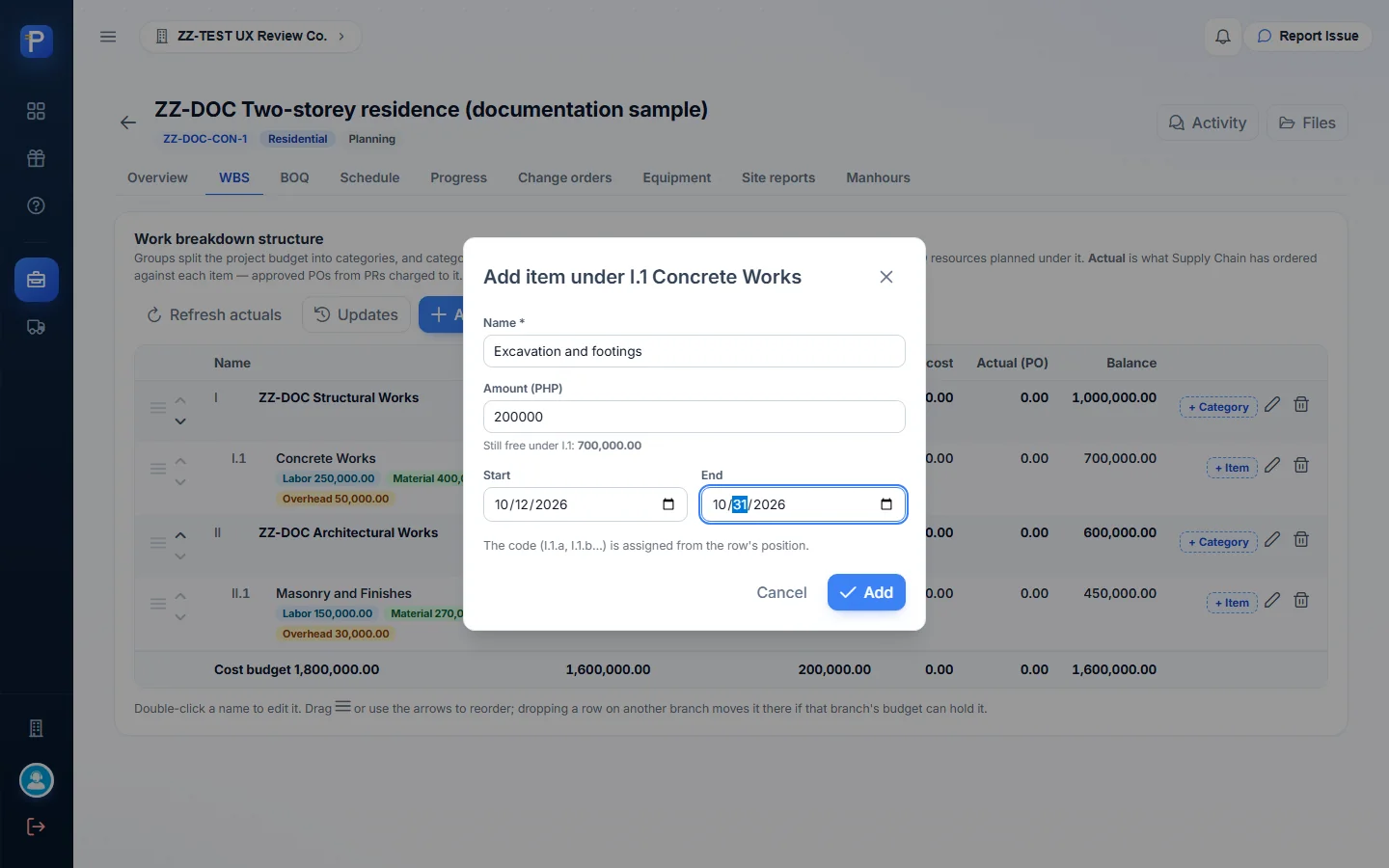The width and height of the screenshot is (1389, 868).
Task: Click the Amount (PHP) input field
Action: pyautogui.click(x=694, y=417)
